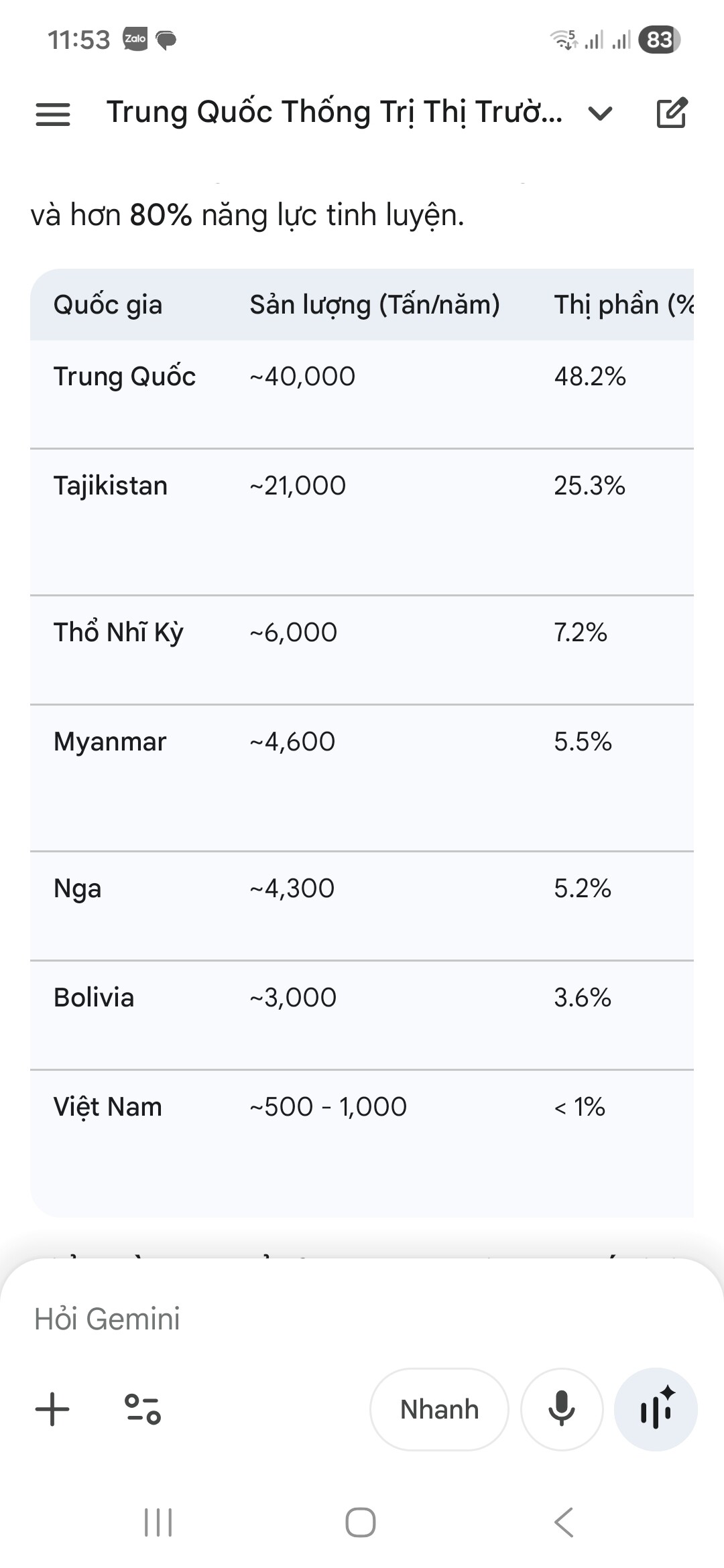Expand the conversation title dropdown chevron
The width and height of the screenshot is (724, 1568).
pyautogui.click(x=600, y=113)
